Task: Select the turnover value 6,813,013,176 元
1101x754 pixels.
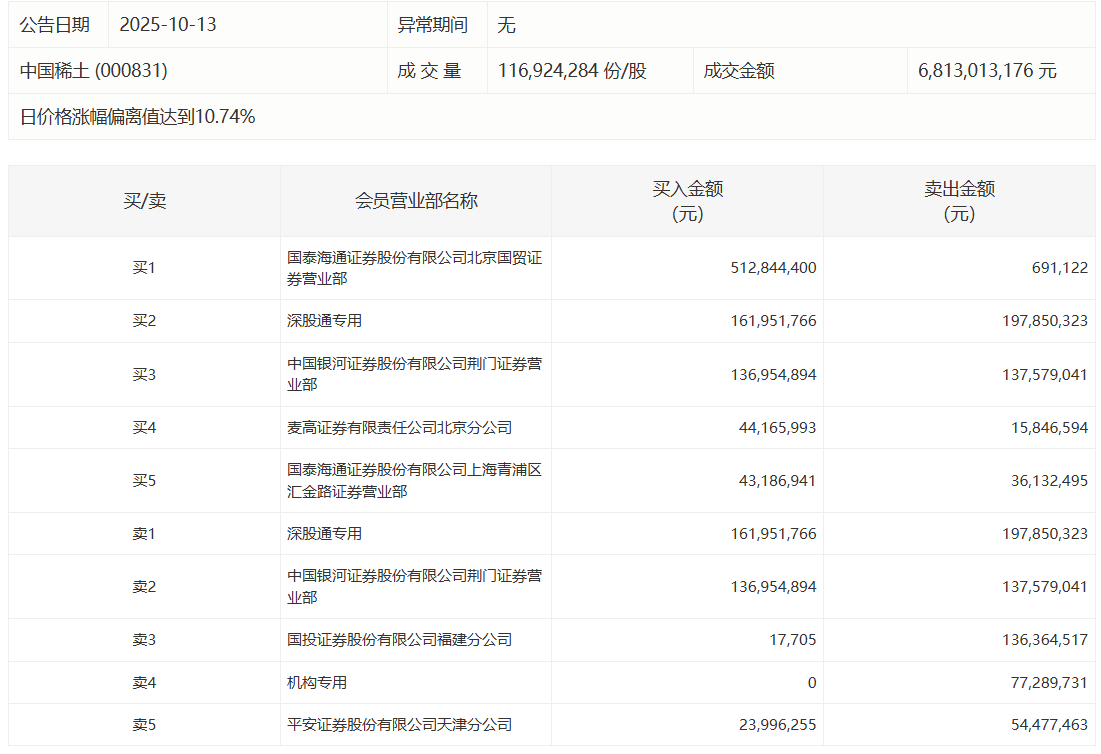Action: 987,71
